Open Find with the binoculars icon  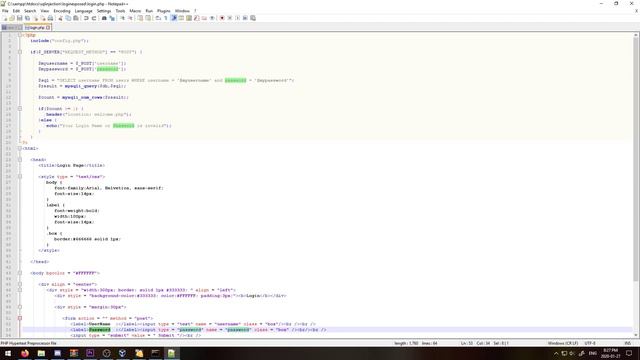tap(104, 18)
